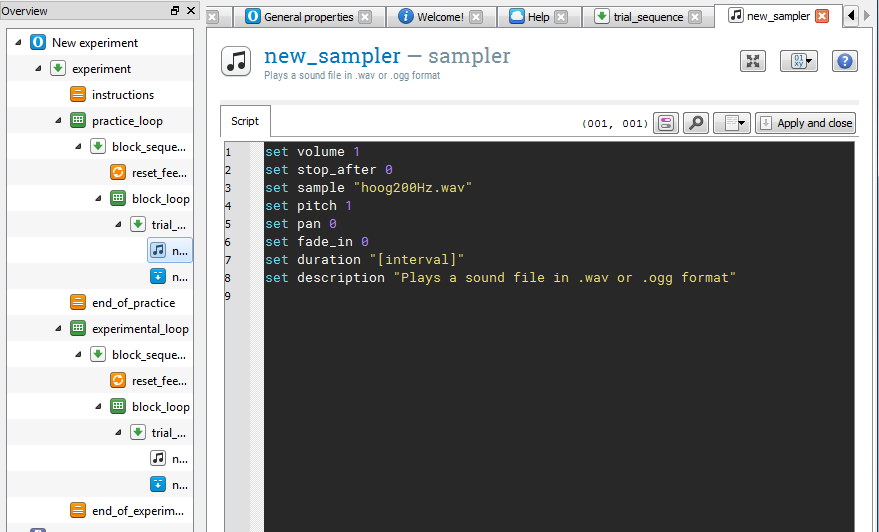Switch to the Welcome! tab
879x532 pixels.
point(441,17)
